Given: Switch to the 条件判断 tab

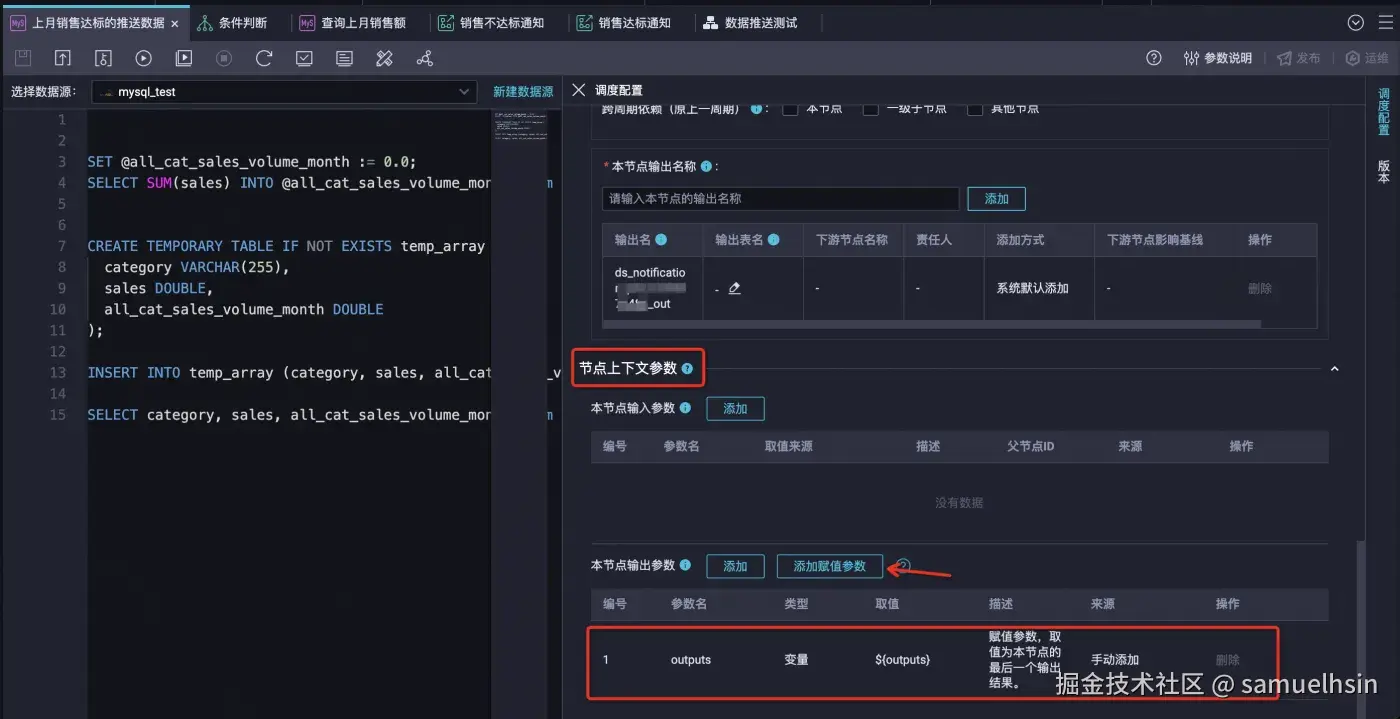Looking at the screenshot, I should [x=233, y=22].
